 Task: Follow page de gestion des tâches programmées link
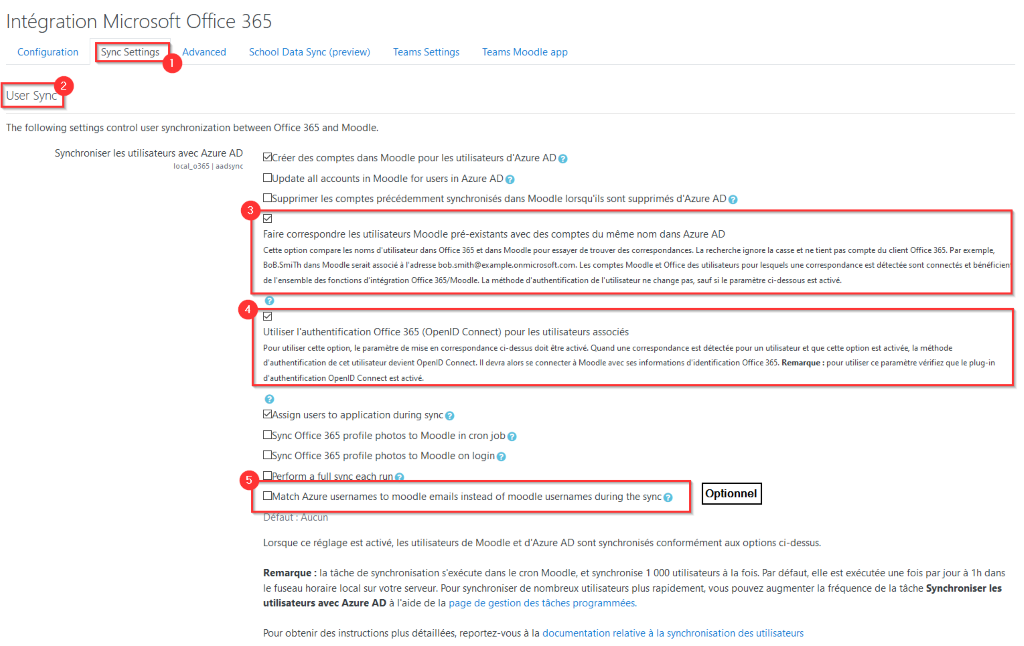click(x=542, y=604)
